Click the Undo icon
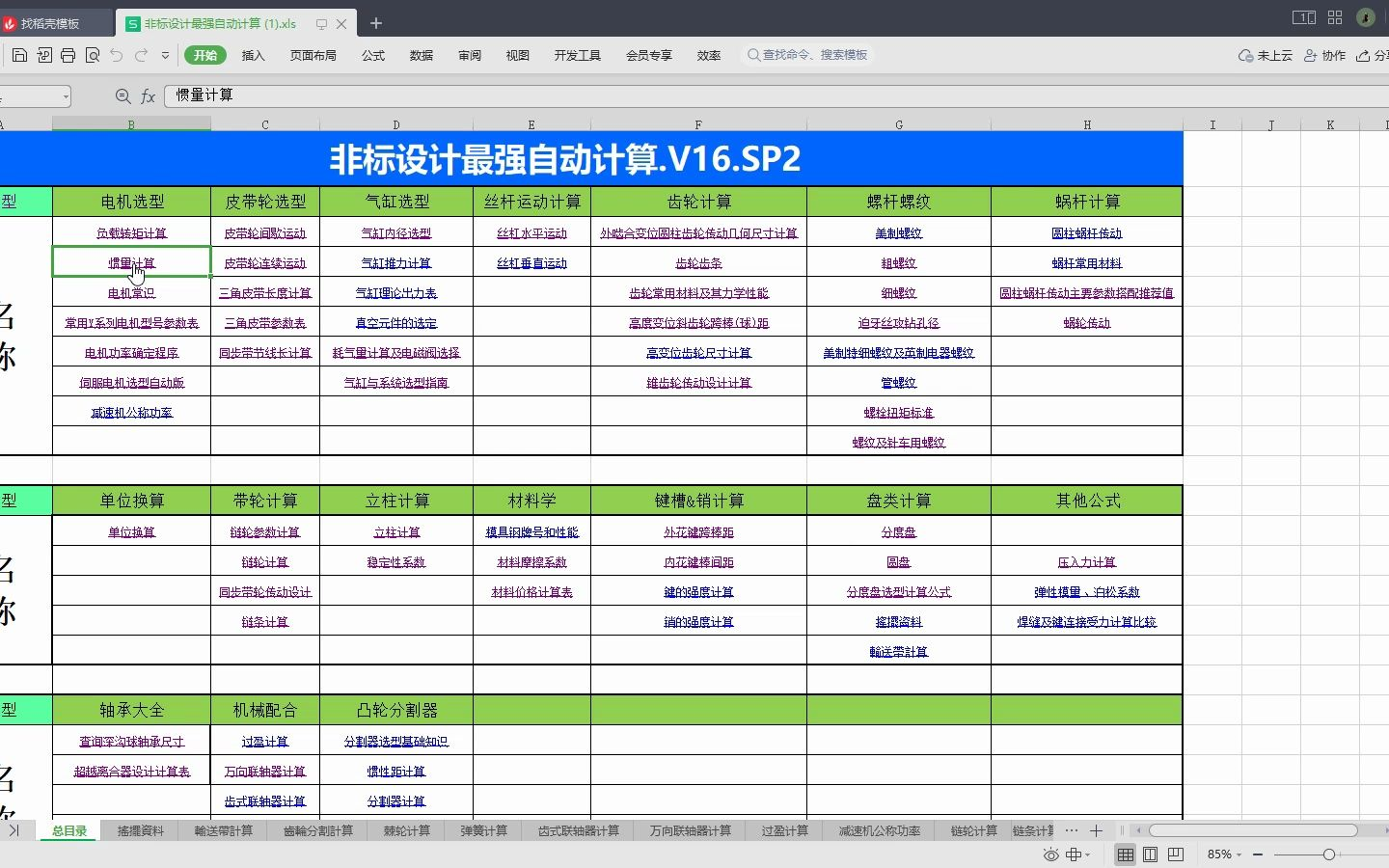 [x=116, y=56]
